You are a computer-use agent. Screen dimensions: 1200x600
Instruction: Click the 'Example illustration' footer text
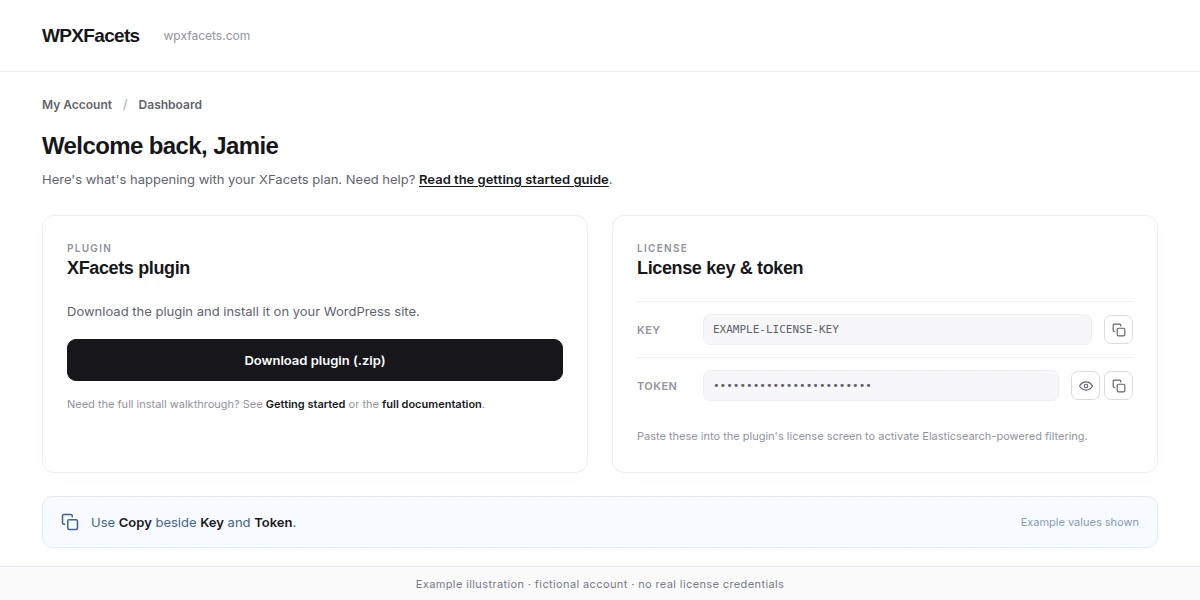600,584
